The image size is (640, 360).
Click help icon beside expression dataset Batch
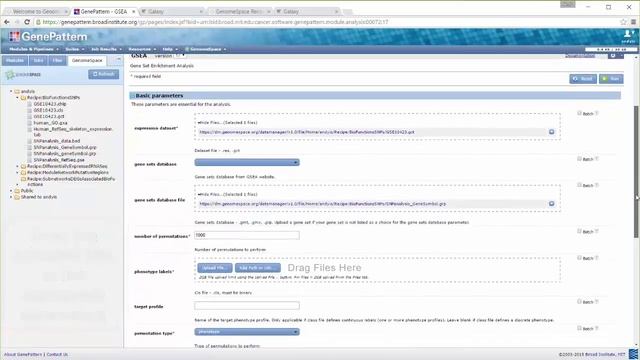tap(597, 113)
